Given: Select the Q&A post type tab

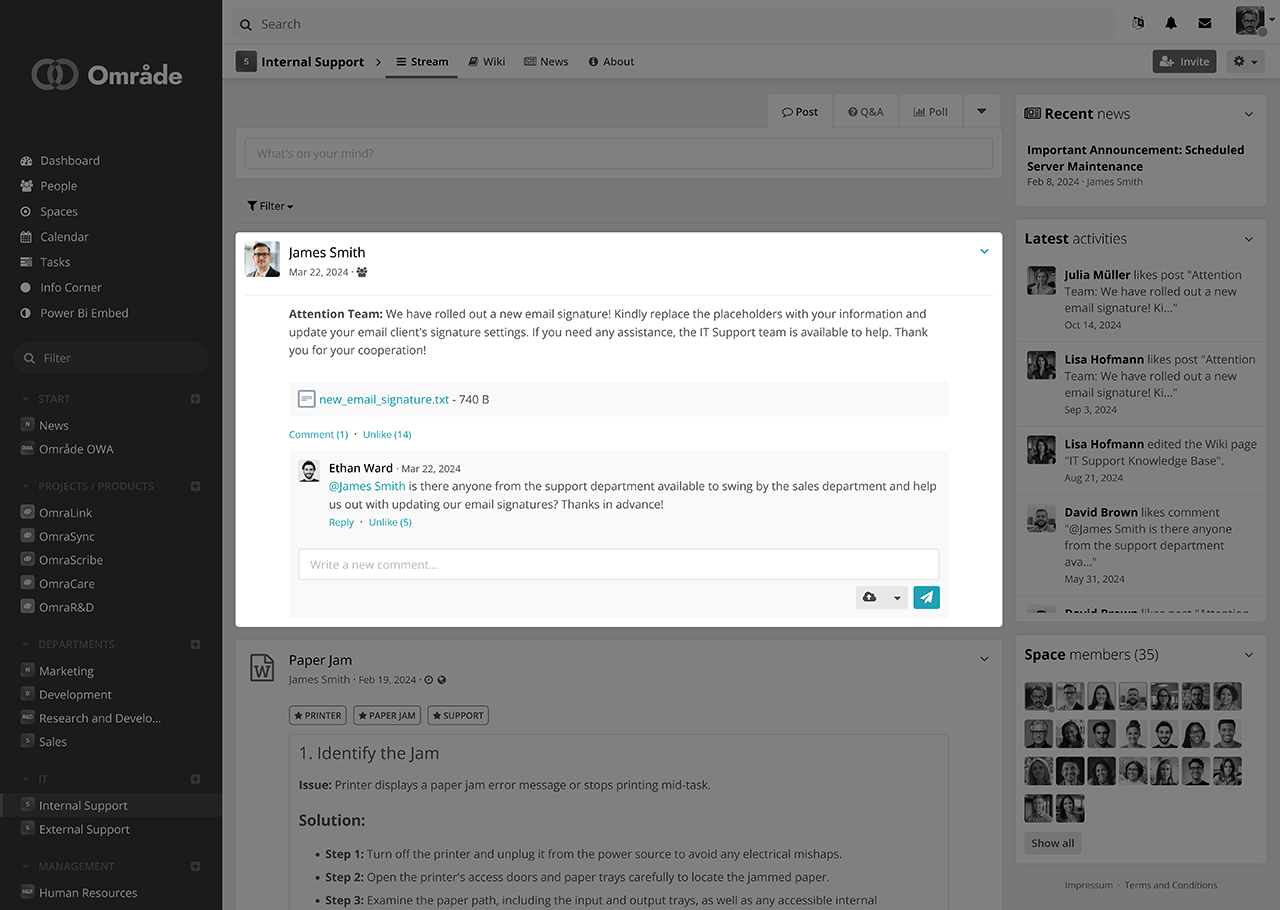Looking at the screenshot, I should coord(865,112).
